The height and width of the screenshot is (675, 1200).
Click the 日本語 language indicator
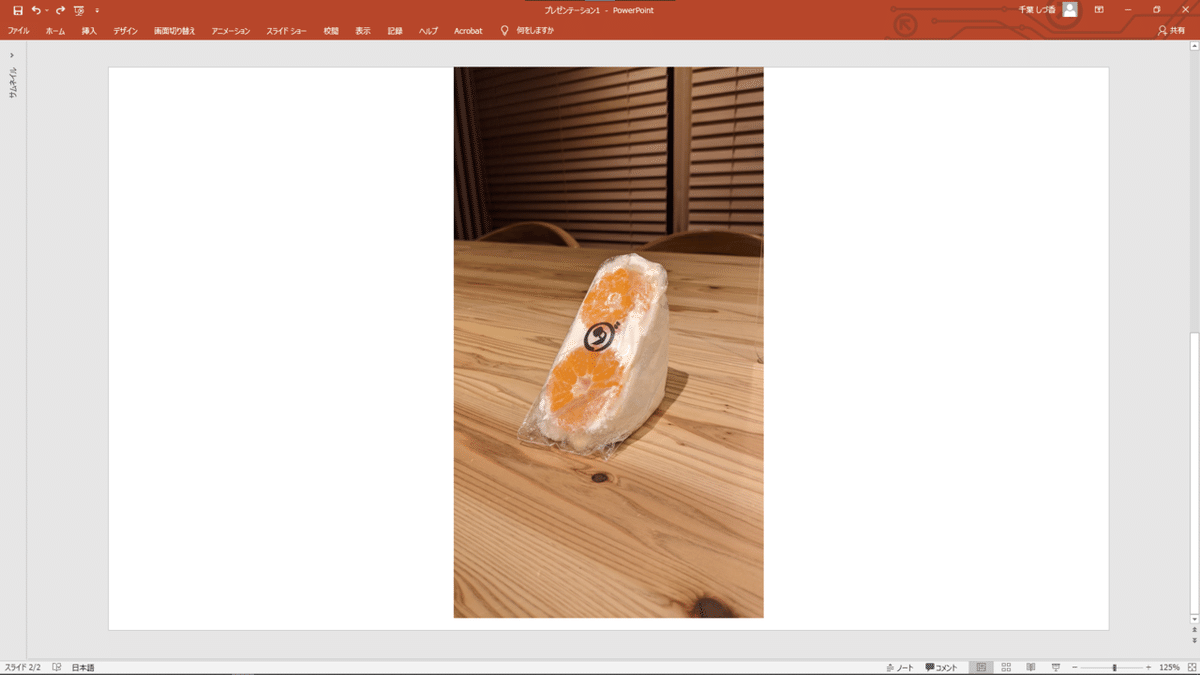(x=83, y=667)
